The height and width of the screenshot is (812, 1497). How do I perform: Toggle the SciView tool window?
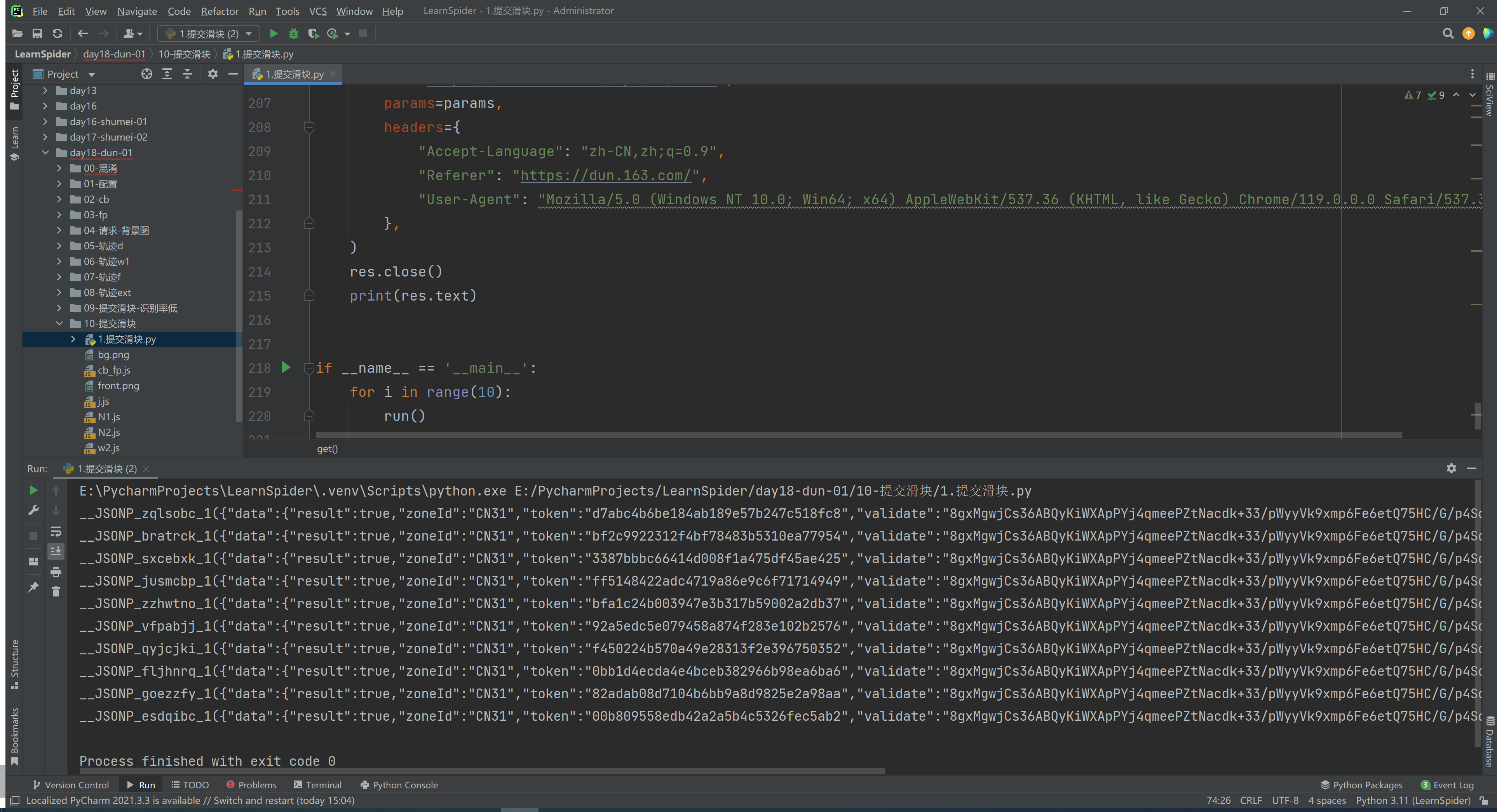(1489, 94)
